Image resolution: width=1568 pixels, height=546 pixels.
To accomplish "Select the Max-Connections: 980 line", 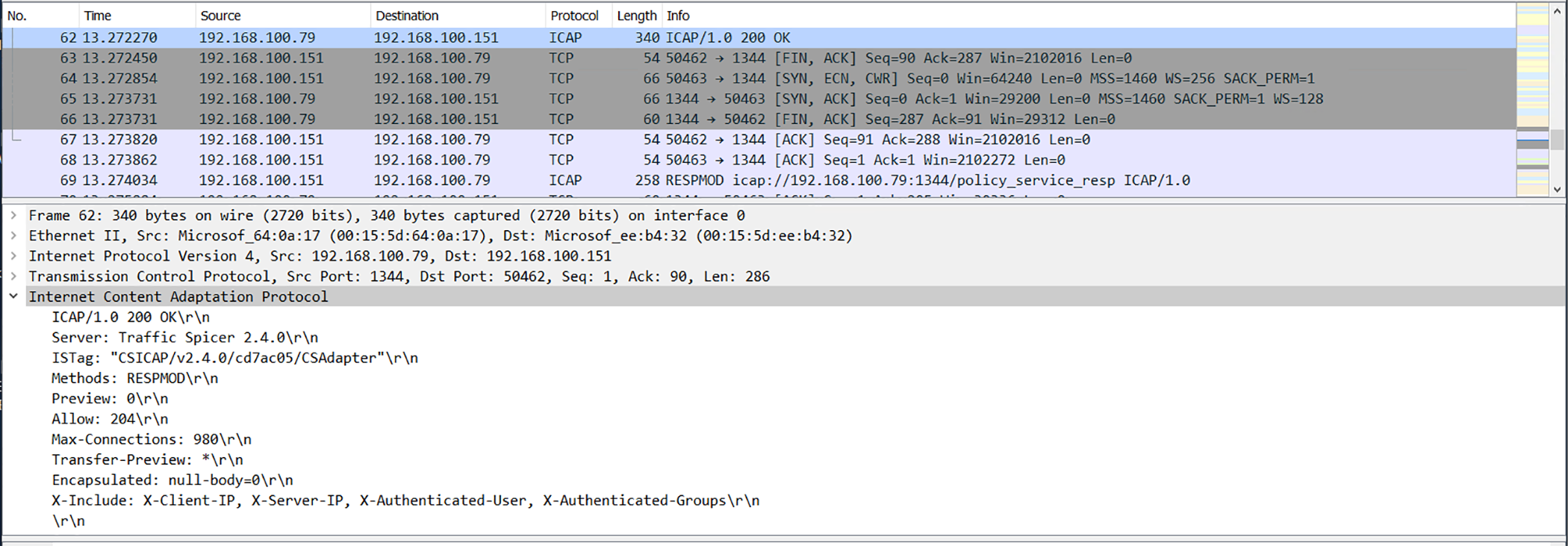I will click(x=152, y=439).
